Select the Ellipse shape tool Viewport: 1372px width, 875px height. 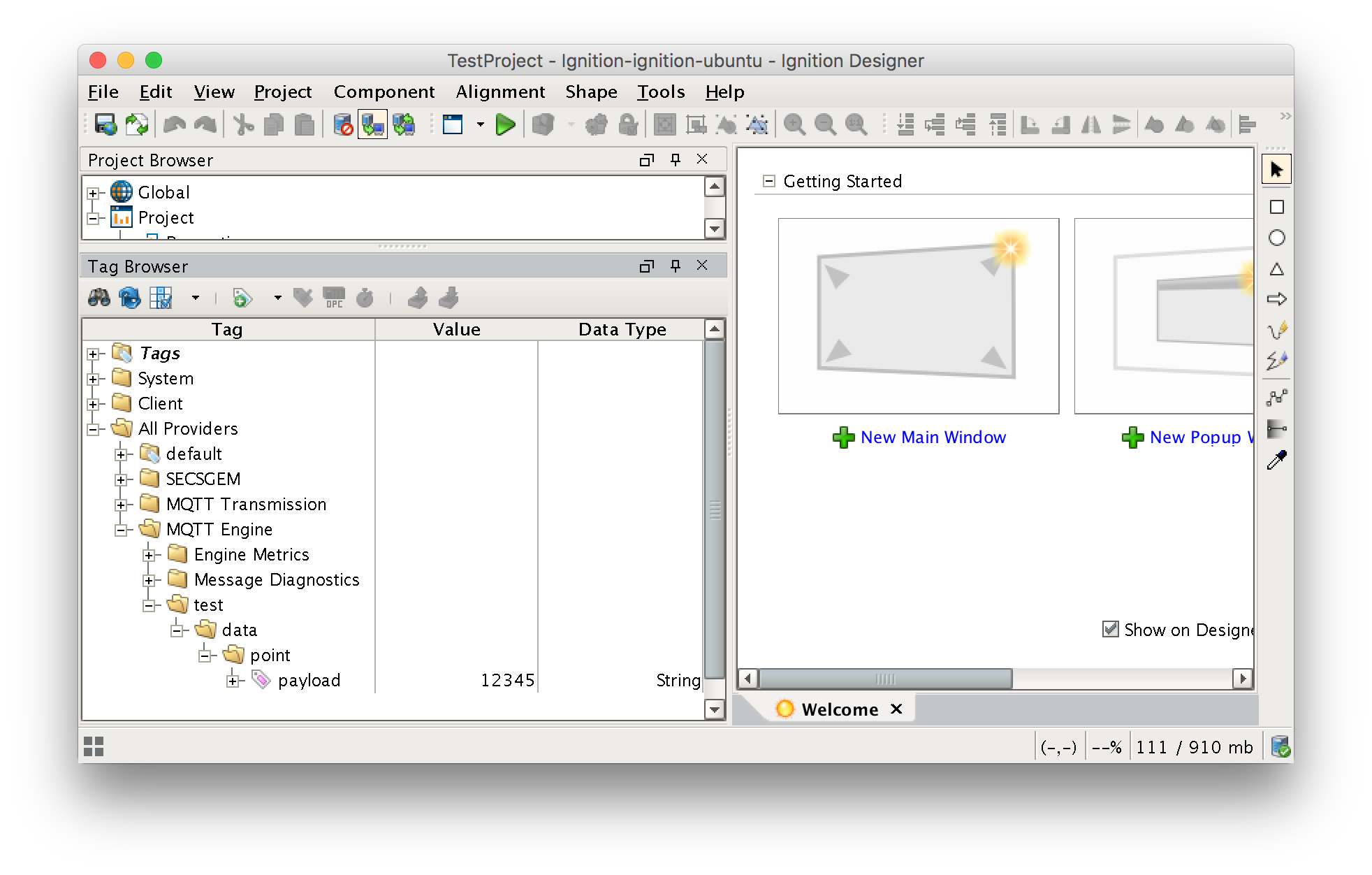tap(1276, 238)
